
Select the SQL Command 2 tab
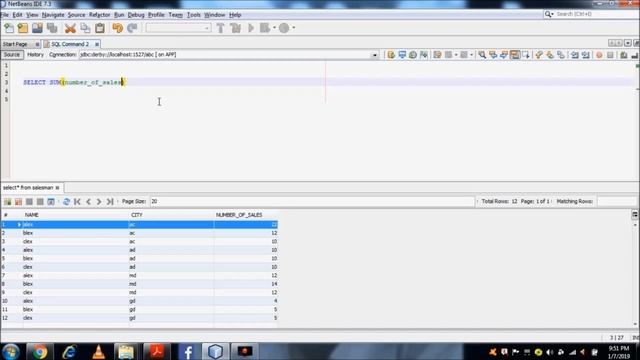[70, 44]
